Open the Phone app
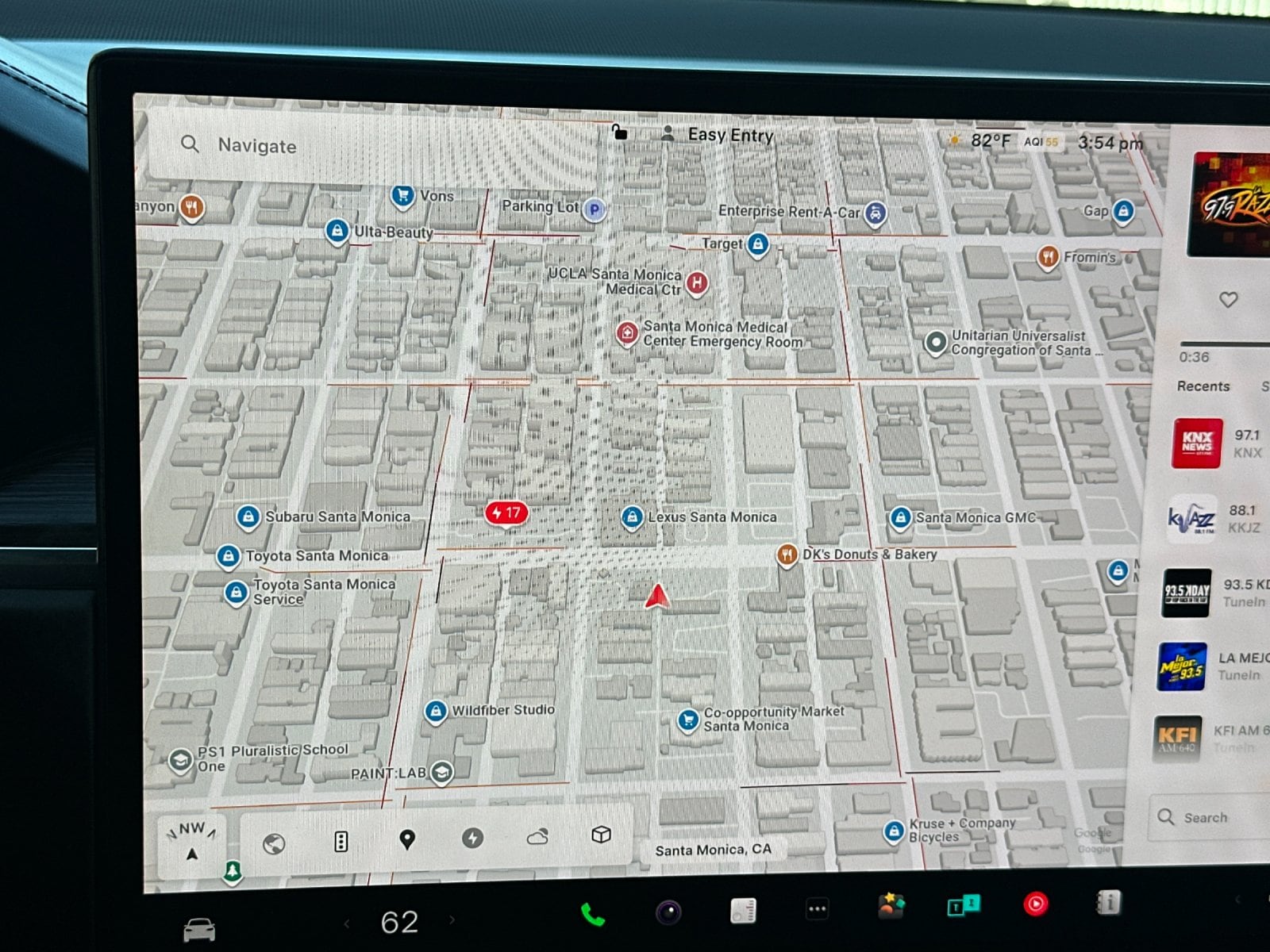The image size is (1270, 952). pyautogui.click(x=592, y=915)
